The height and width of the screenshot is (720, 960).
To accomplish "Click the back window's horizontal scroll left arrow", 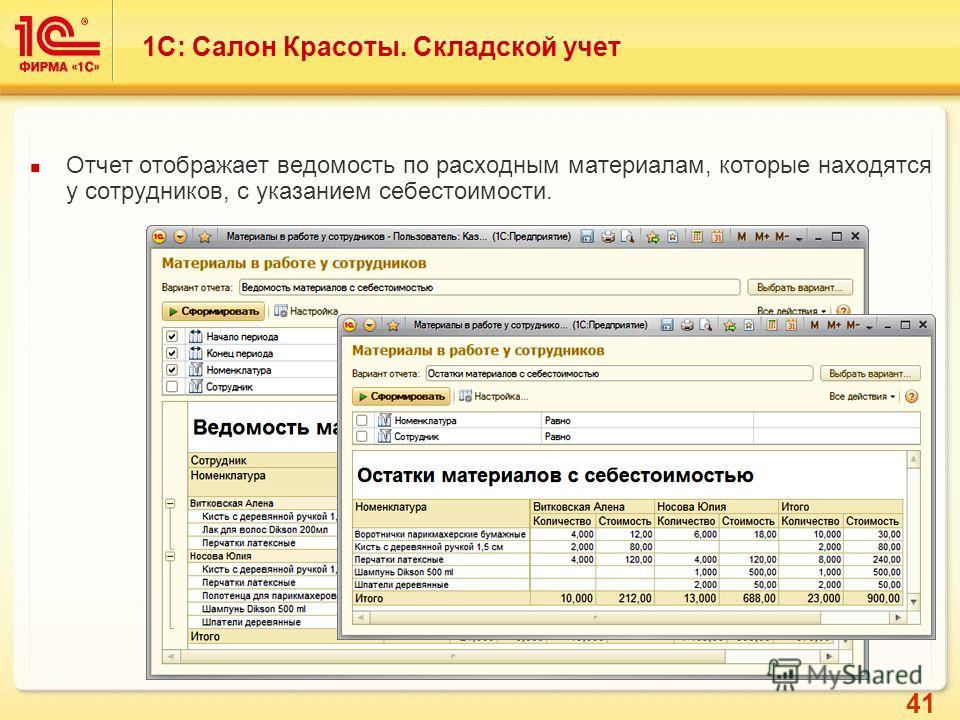I will click(x=171, y=656).
